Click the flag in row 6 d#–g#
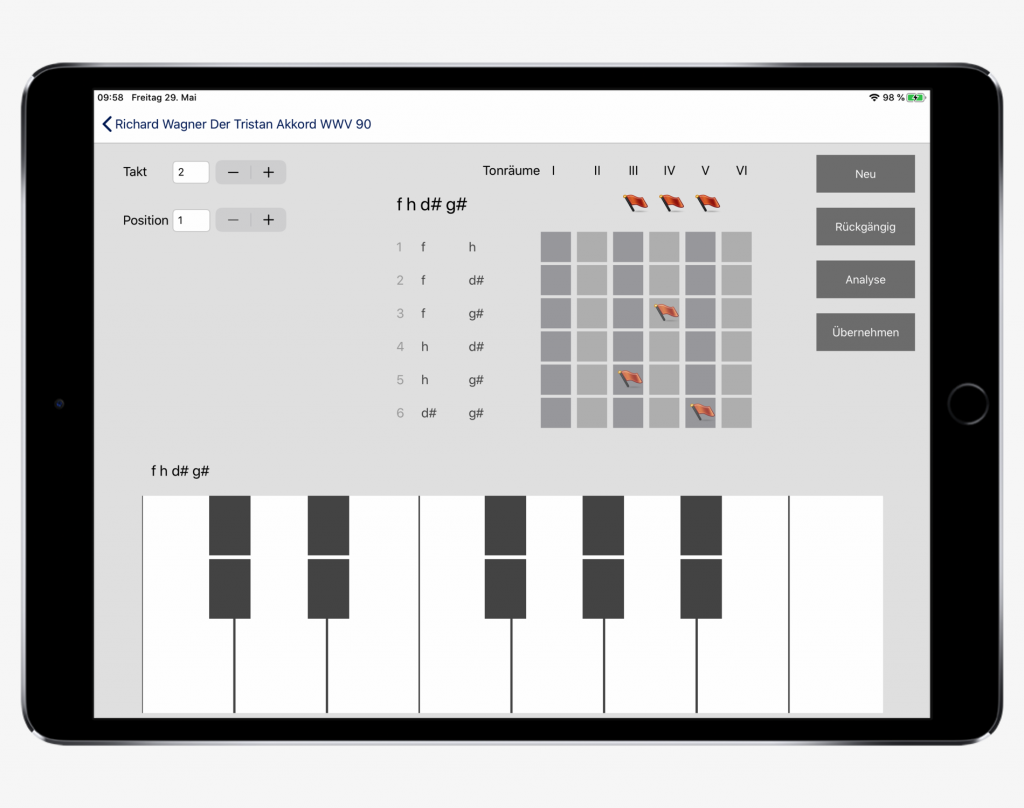Screen dimensions: 1024x808 [x=702, y=411]
